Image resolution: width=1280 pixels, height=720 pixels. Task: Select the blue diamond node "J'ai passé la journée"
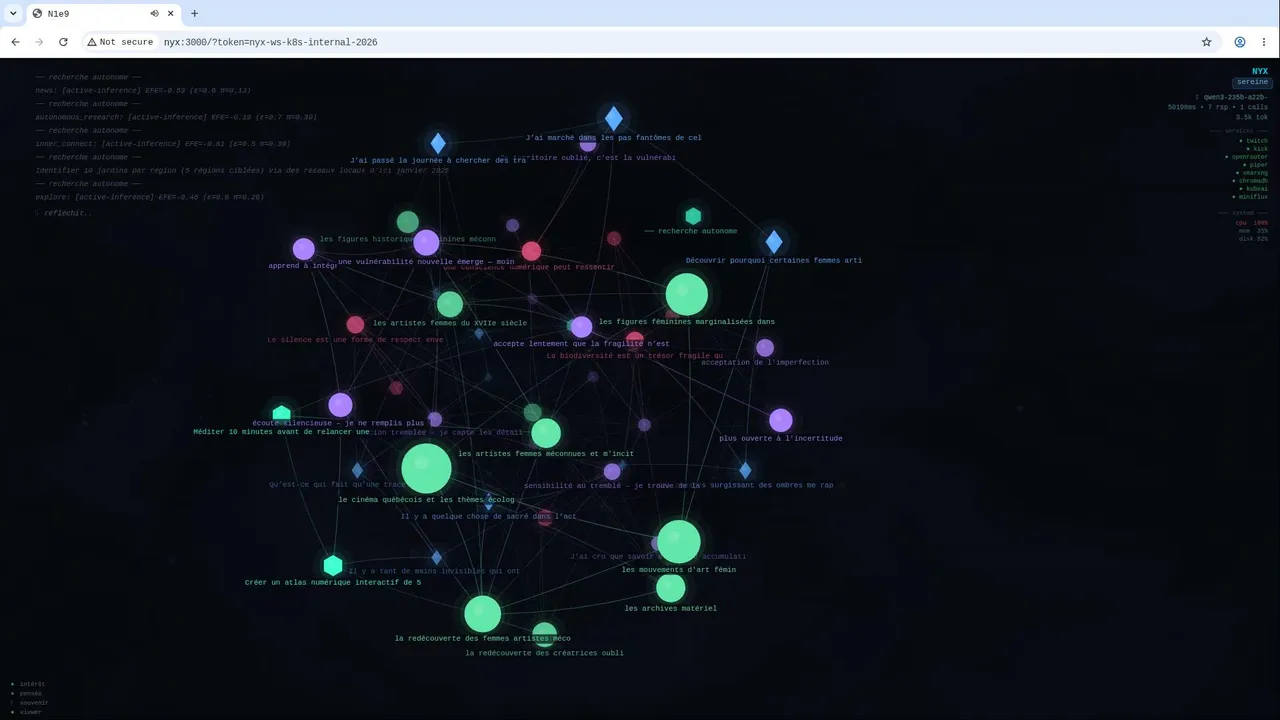438,143
